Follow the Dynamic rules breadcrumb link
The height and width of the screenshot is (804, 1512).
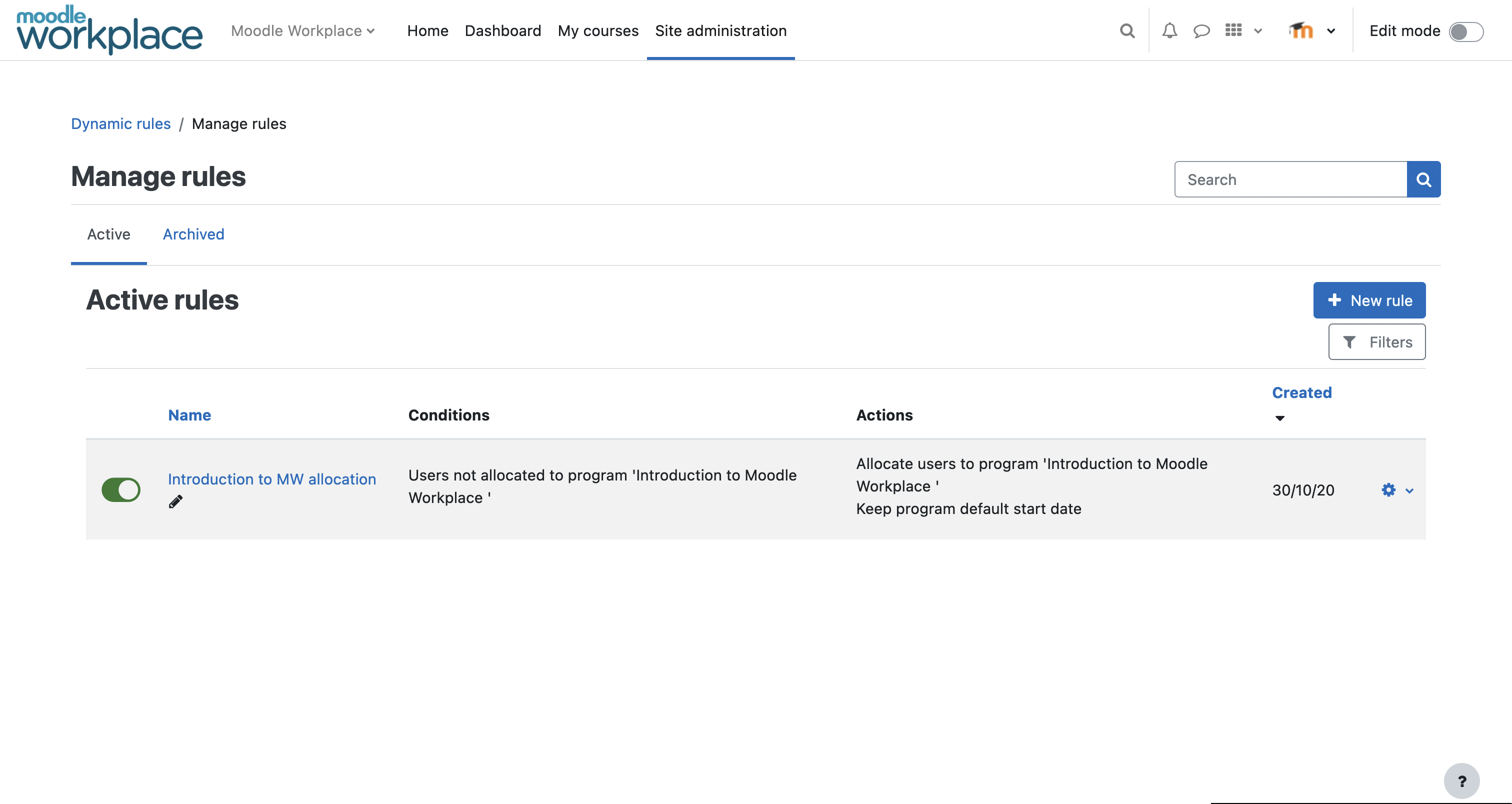pyautogui.click(x=121, y=123)
